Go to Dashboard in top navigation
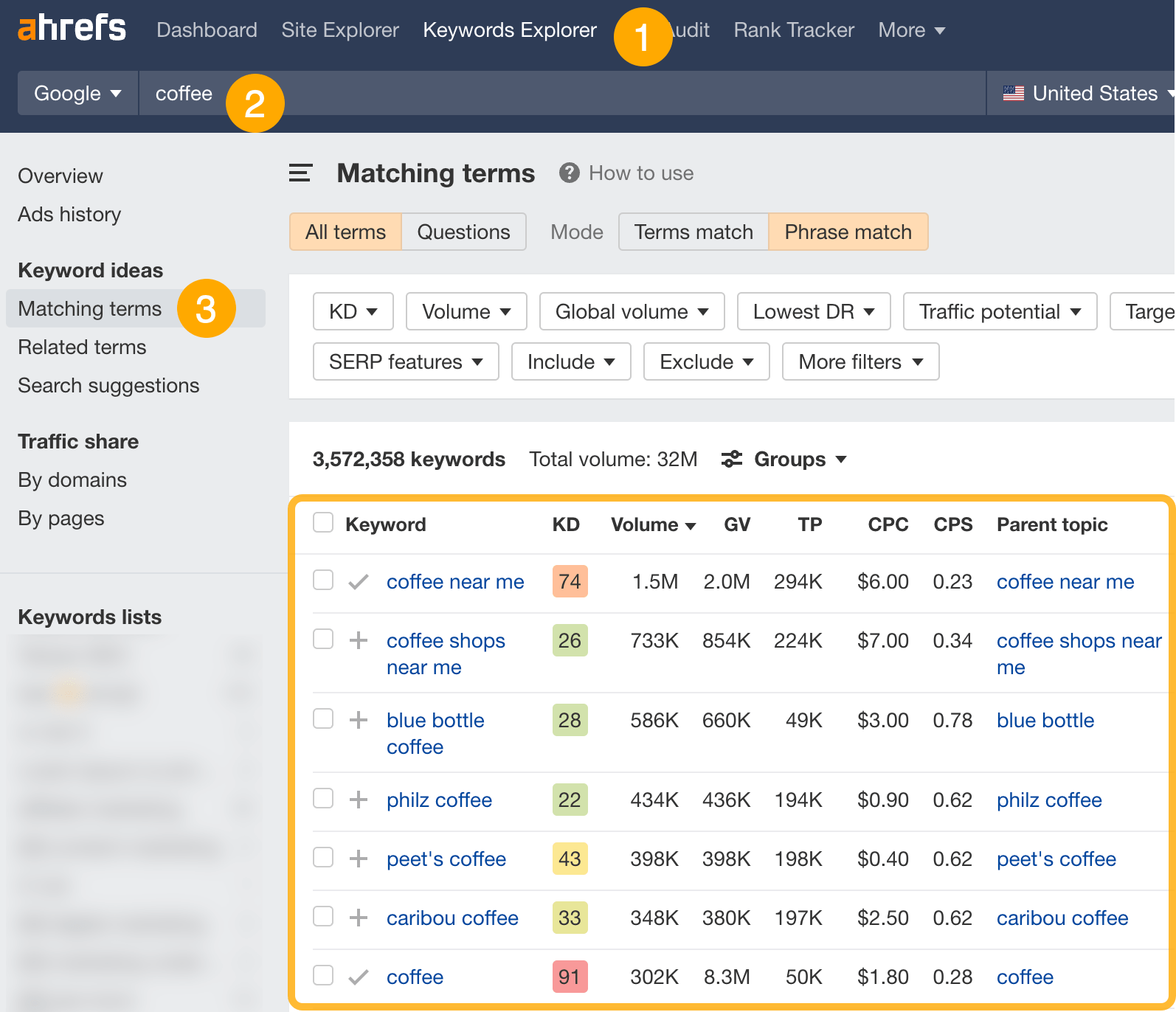Viewport: 1176px width, 1012px height. [207, 30]
